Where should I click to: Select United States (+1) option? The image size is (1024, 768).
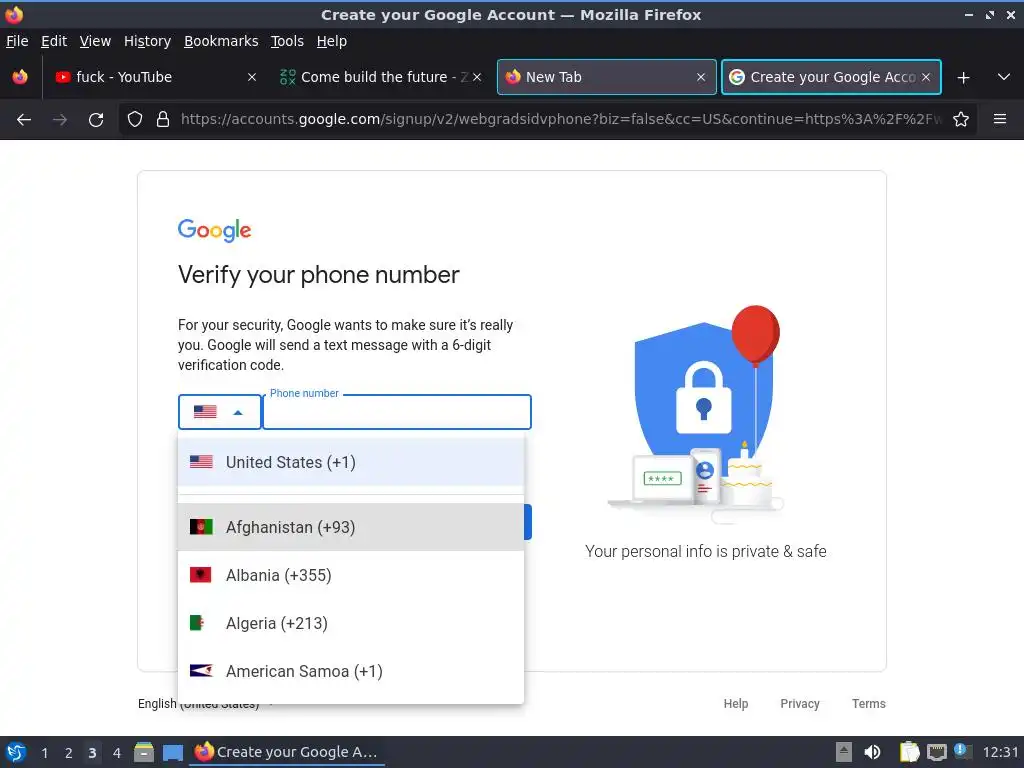pyautogui.click(x=351, y=462)
